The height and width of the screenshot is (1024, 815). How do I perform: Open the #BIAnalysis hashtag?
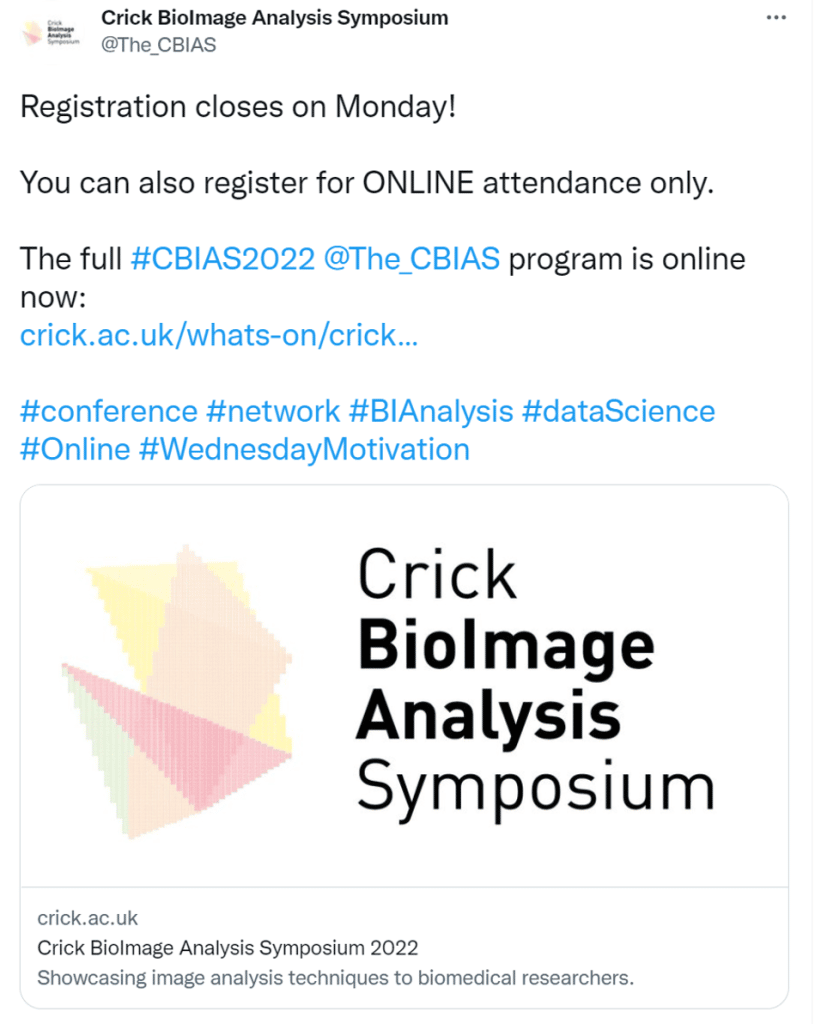[x=430, y=411]
